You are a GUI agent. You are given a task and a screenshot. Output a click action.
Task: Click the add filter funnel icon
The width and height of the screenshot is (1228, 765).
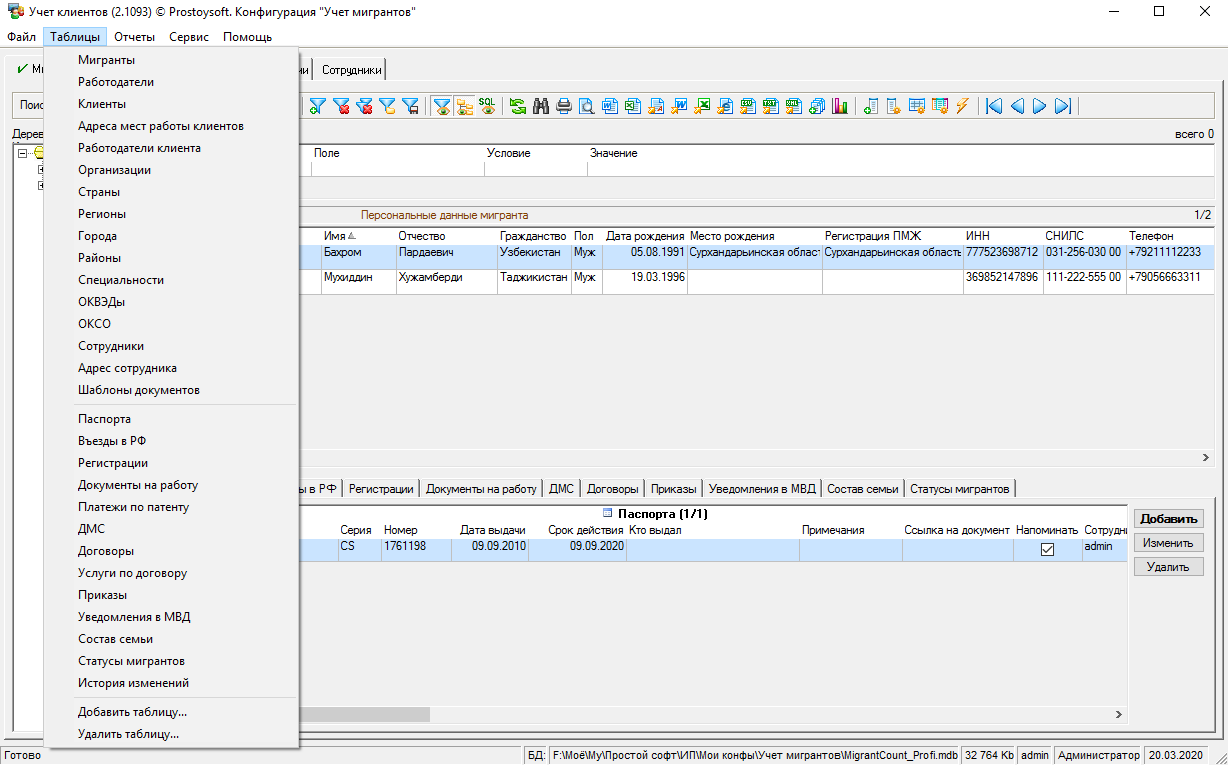[318, 106]
